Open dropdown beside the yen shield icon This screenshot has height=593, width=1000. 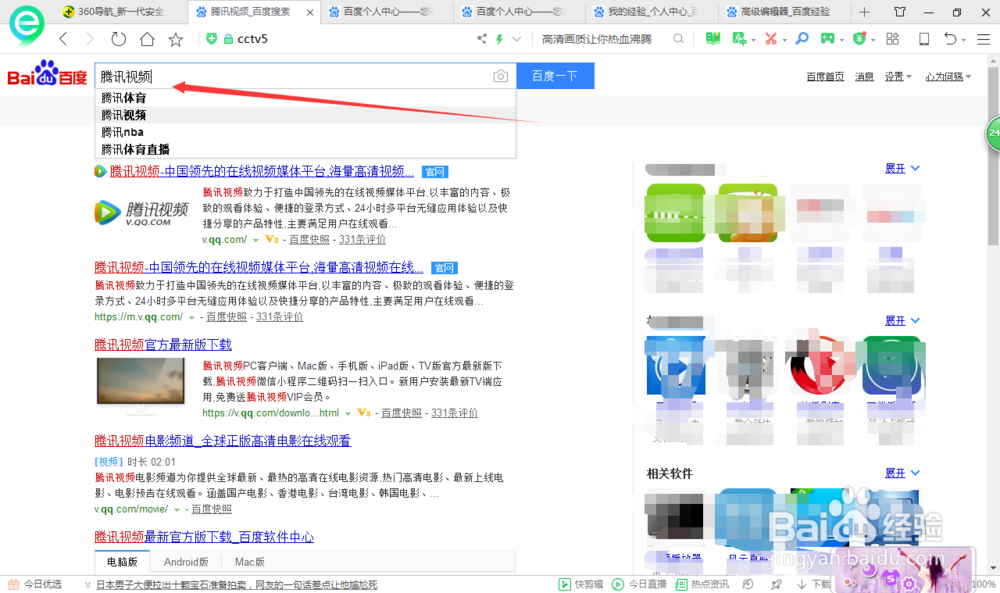pyautogui.click(x=872, y=40)
